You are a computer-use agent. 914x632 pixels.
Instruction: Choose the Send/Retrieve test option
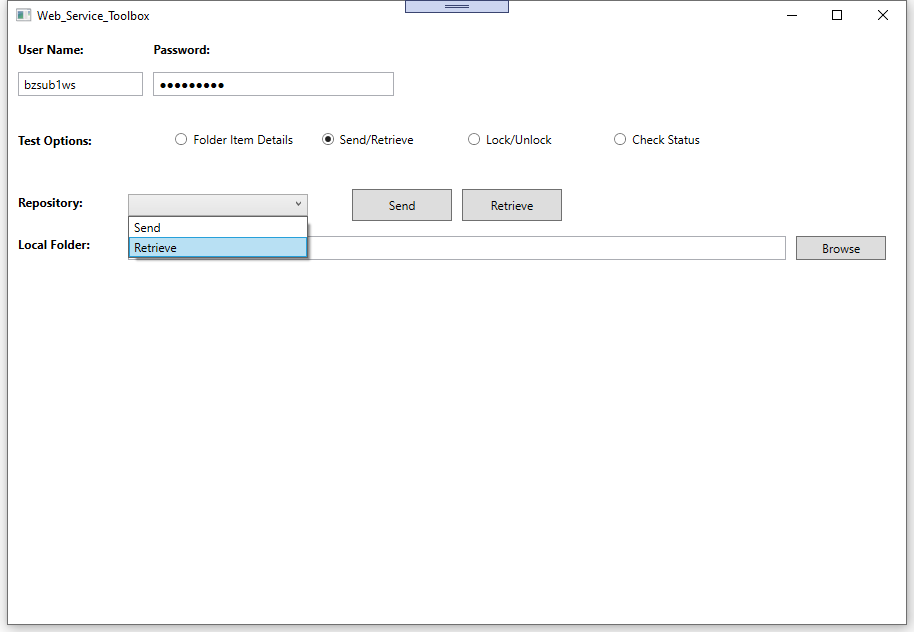point(328,140)
